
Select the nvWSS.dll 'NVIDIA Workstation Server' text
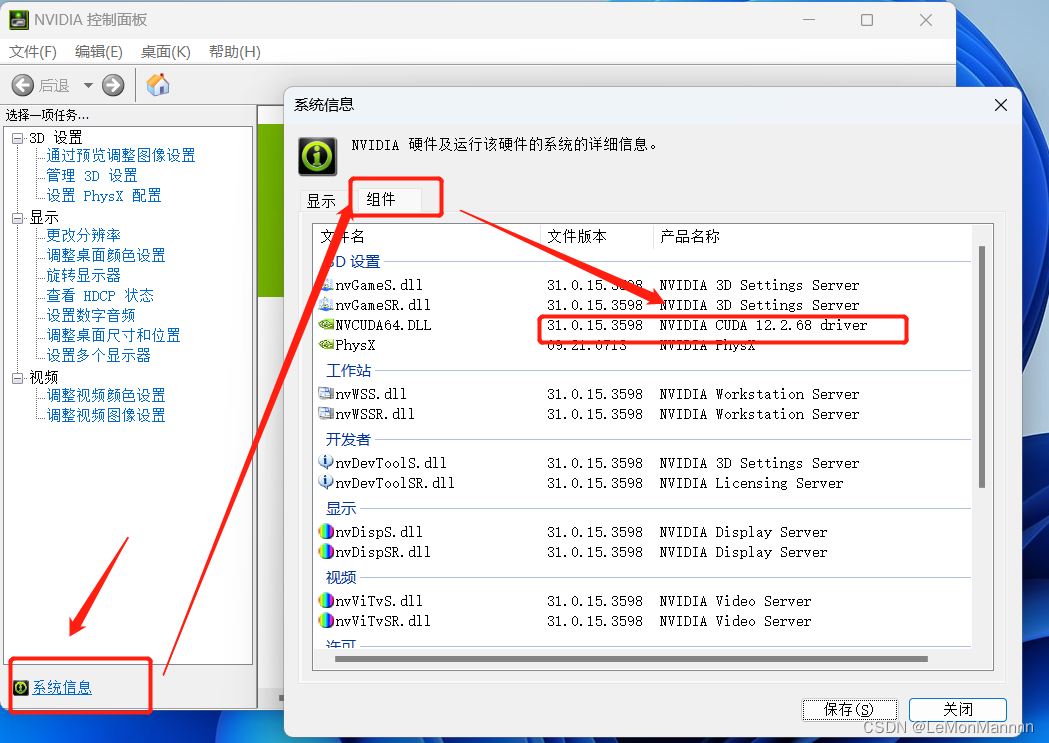click(x=759, y=394)
